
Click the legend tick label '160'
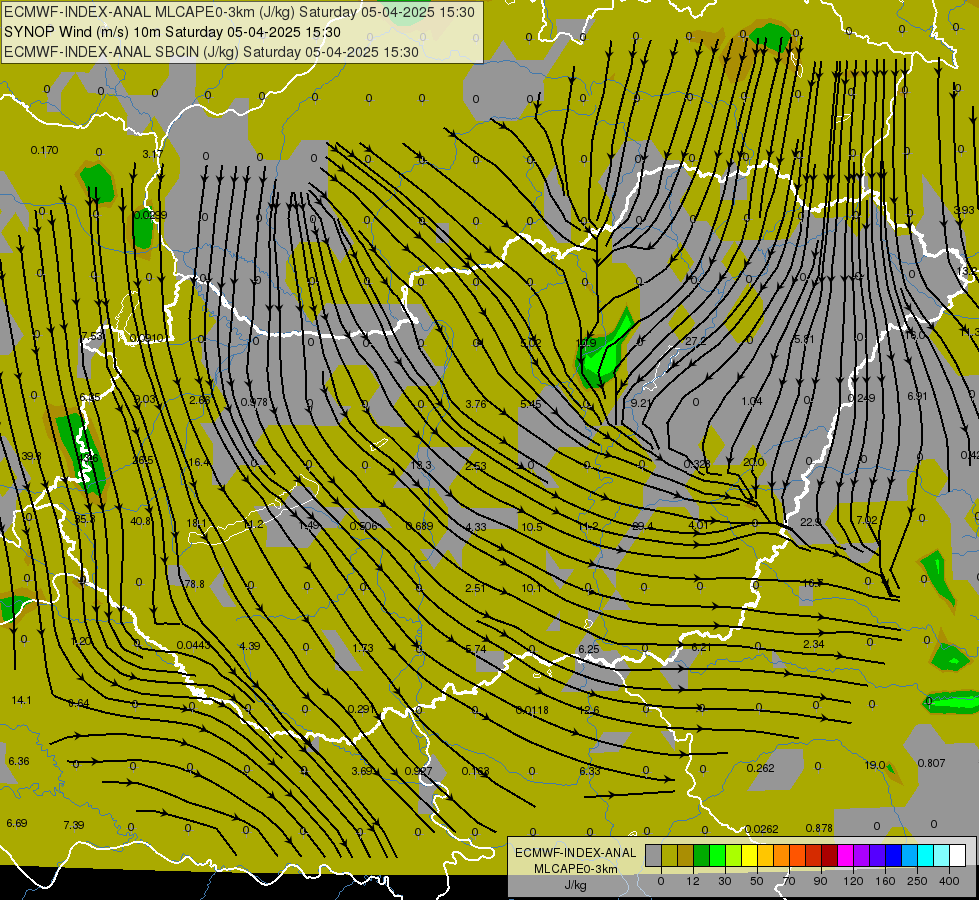[885, 881]
